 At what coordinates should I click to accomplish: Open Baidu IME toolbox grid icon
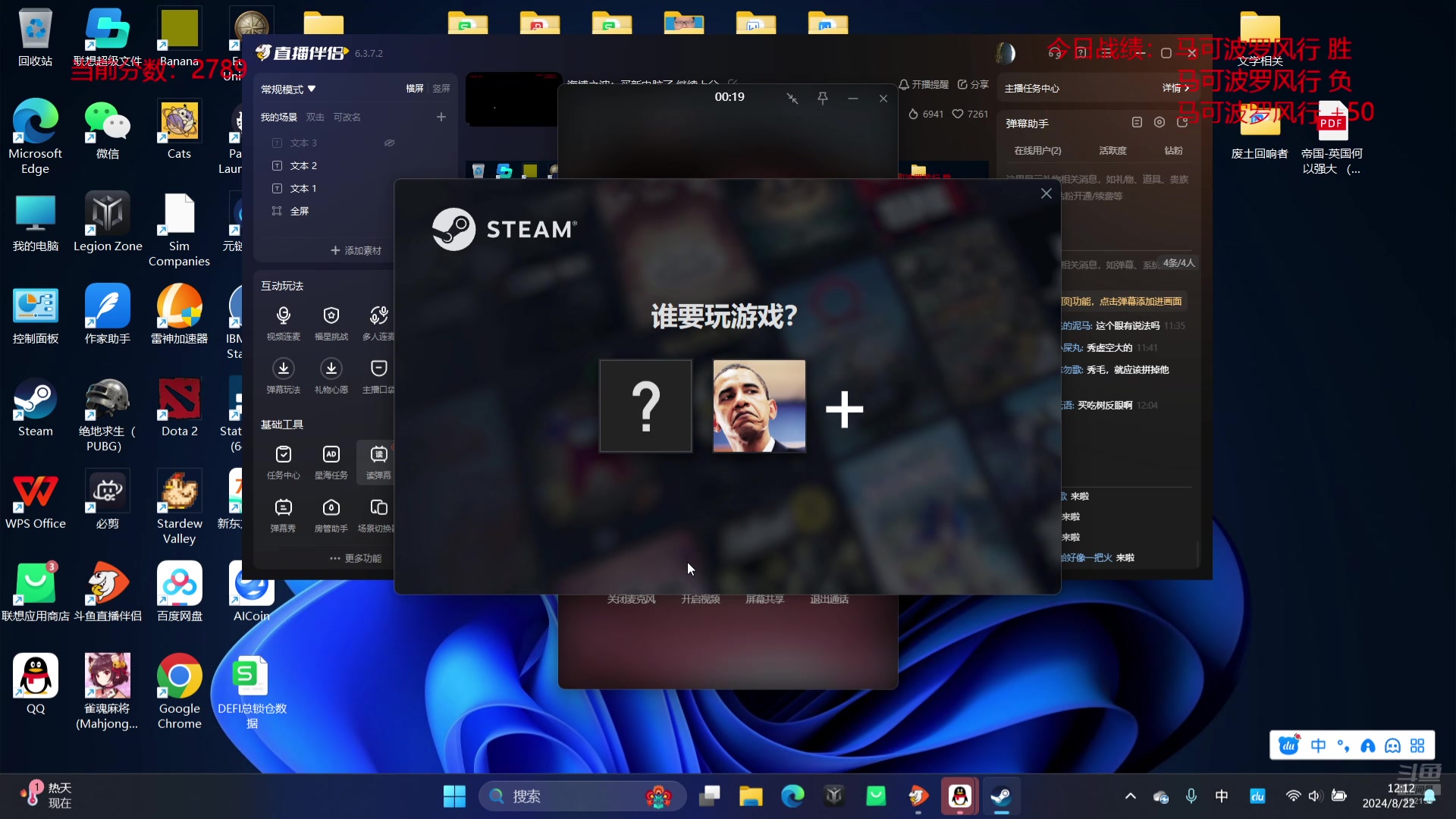point(1417,746)
